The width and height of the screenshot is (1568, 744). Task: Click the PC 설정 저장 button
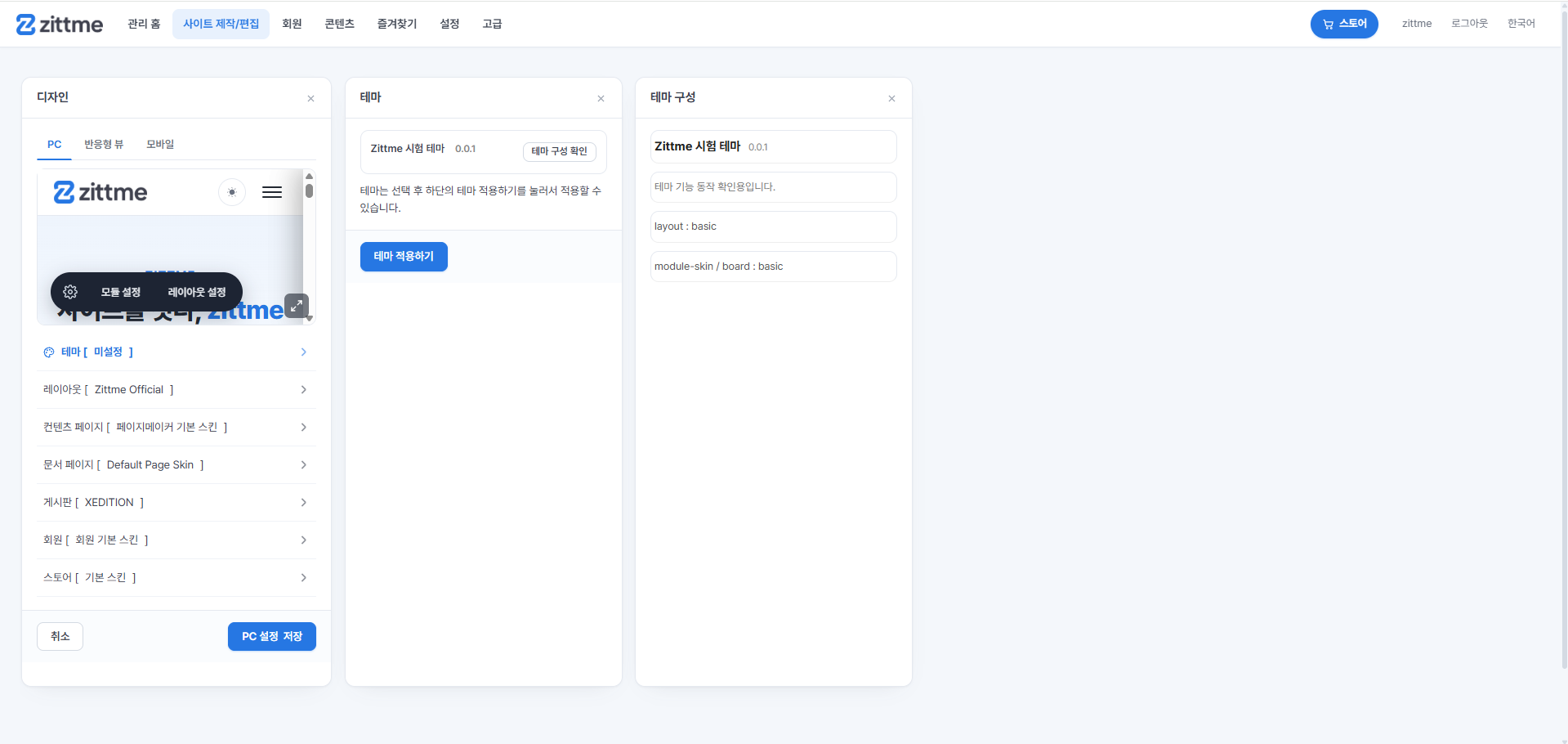point(272,637)
